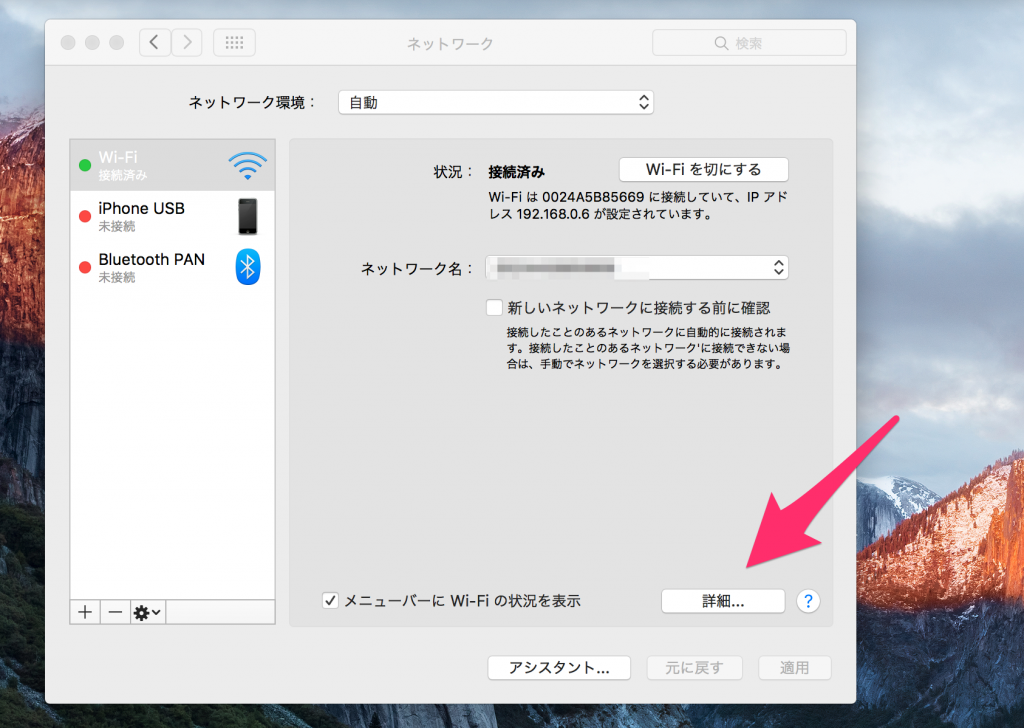Click auto-join explanation text paragraph
1024x728 pixels.
pyautogui.click(x=648, y=348)
